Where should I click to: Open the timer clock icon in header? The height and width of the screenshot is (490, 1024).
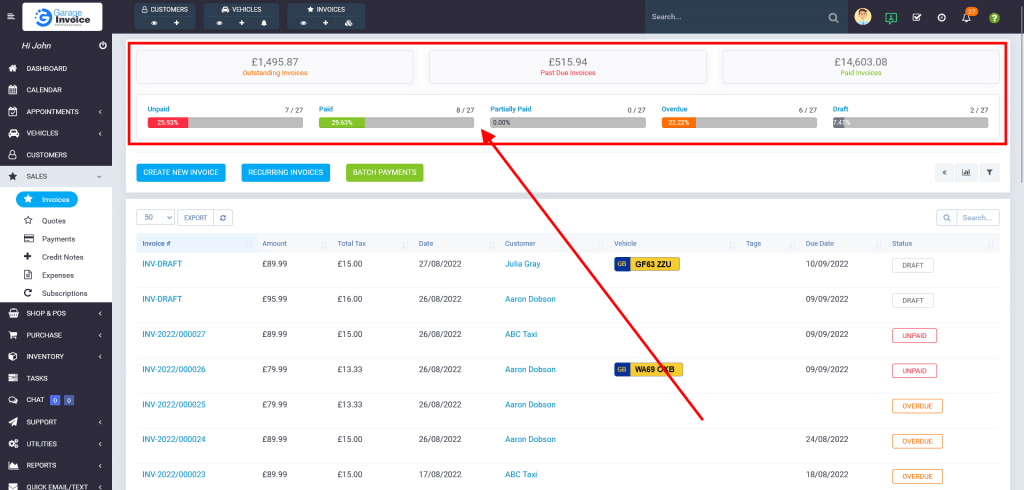coord(942,18)
